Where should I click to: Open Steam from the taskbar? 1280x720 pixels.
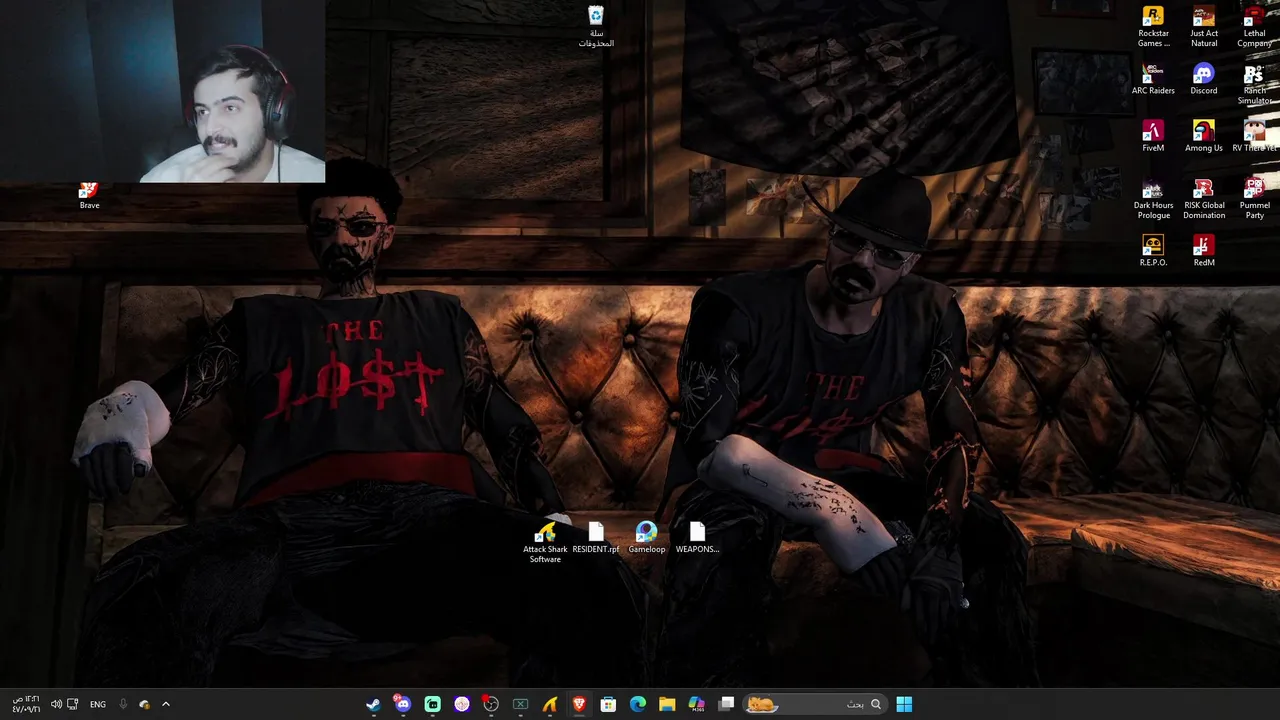tap(373, 704)
